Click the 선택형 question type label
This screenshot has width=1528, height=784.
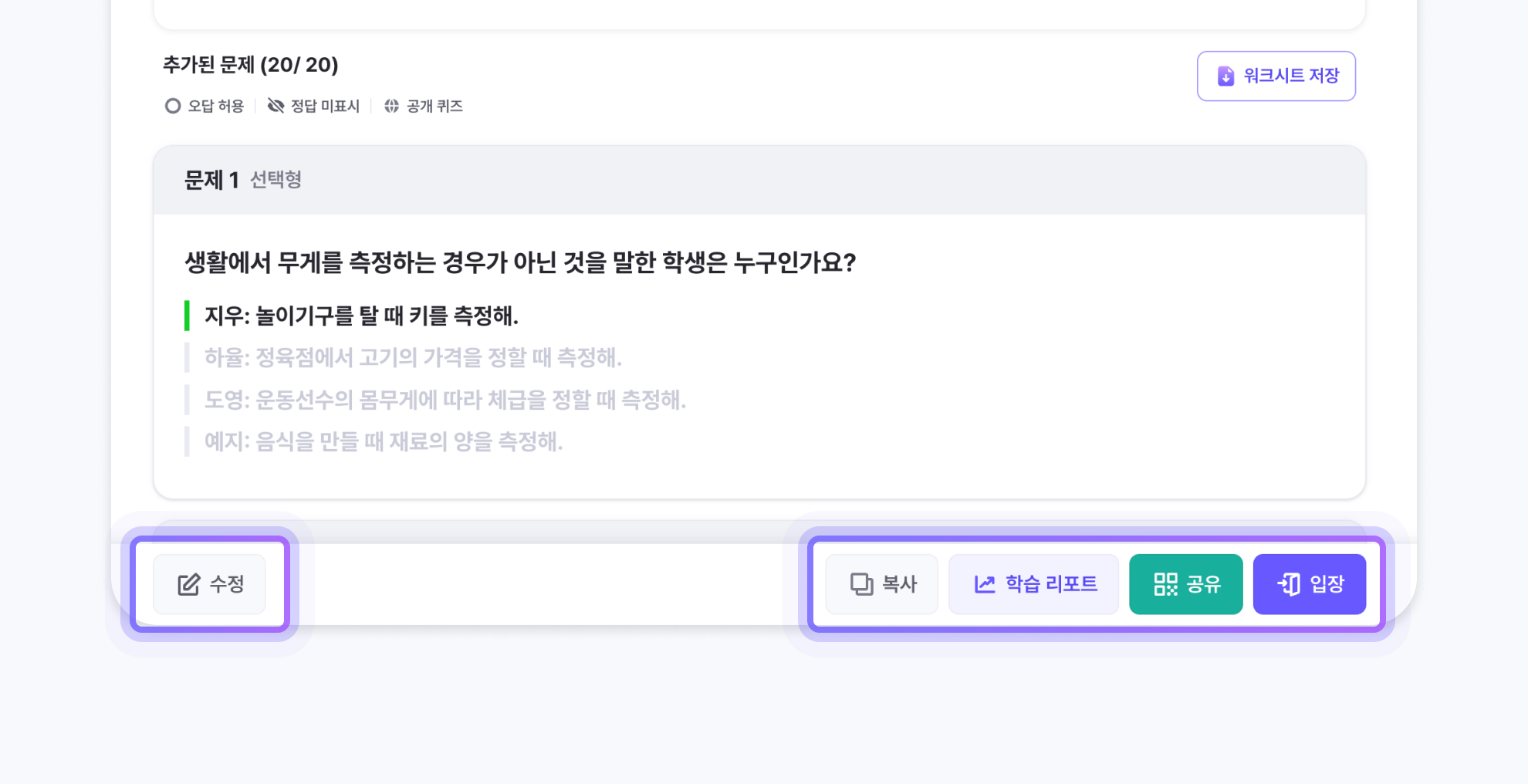click(276, 181)
